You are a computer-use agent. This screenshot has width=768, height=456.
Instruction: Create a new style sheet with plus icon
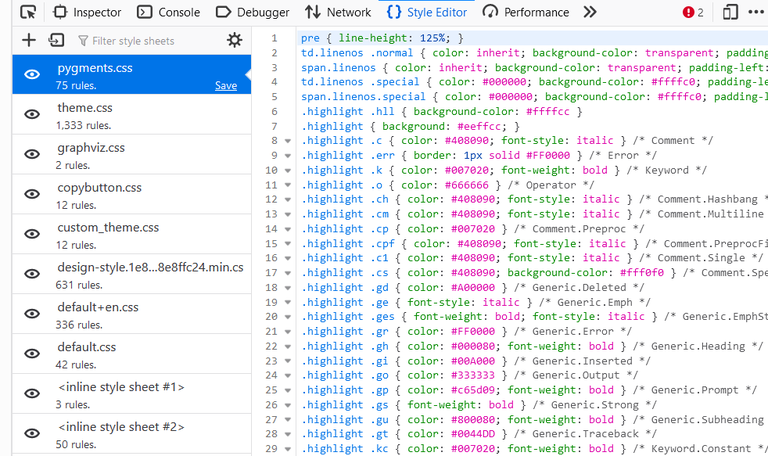coord(29,40)
